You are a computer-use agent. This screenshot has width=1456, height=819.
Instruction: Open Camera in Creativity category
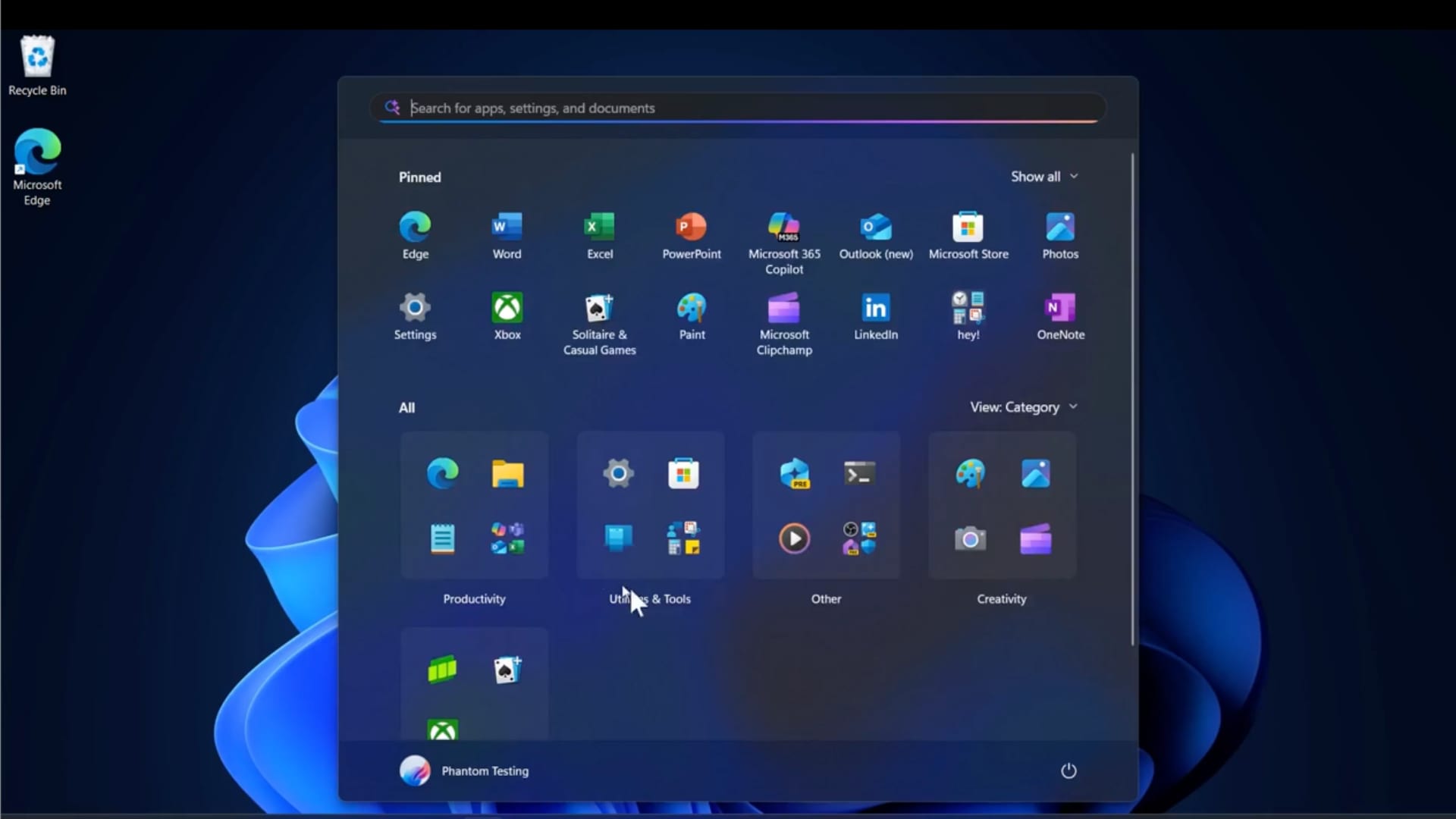(x=970, y=538)
